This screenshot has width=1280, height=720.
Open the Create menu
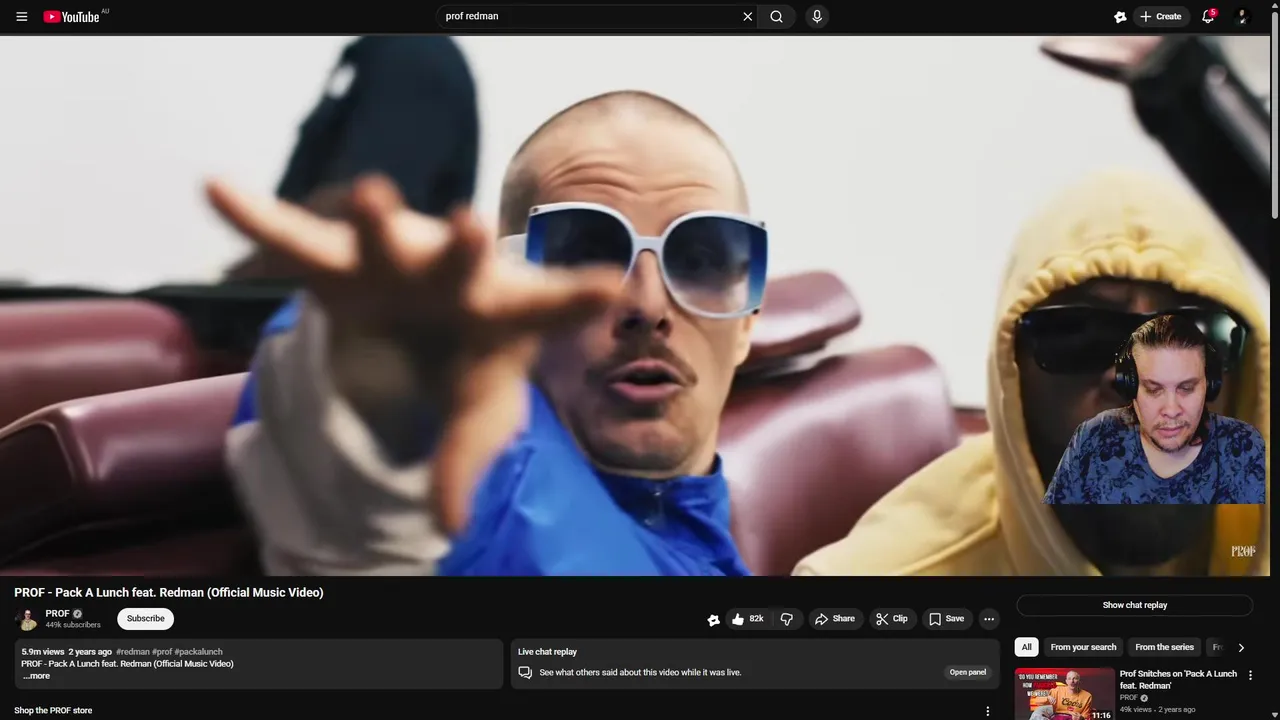[1161, 17]
